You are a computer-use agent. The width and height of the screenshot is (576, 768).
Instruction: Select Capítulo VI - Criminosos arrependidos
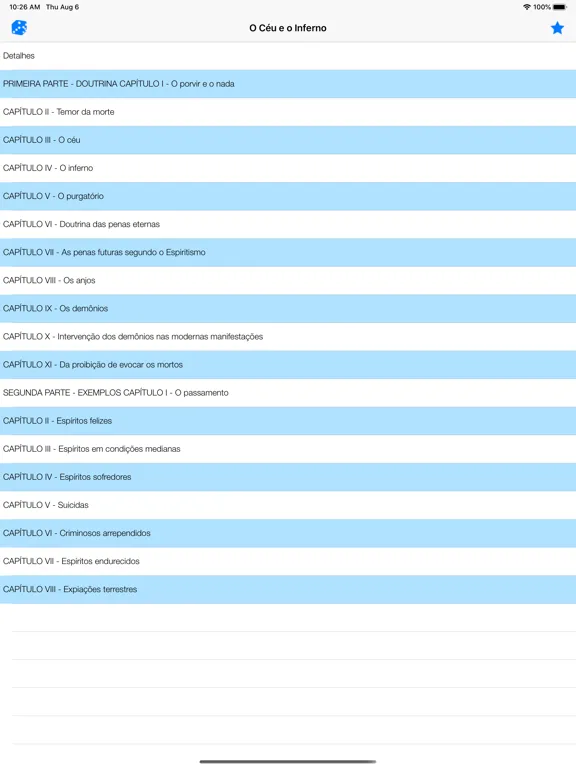[288, 533]
